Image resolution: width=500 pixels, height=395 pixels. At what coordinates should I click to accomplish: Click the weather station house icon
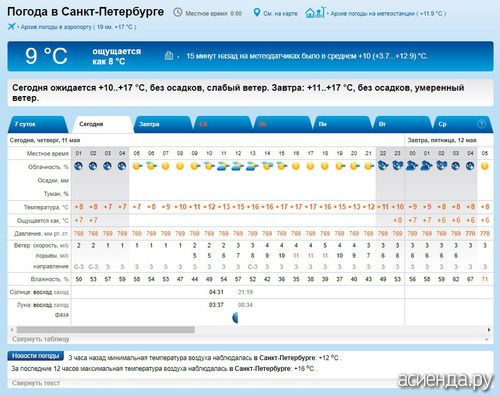coord(315,13)
